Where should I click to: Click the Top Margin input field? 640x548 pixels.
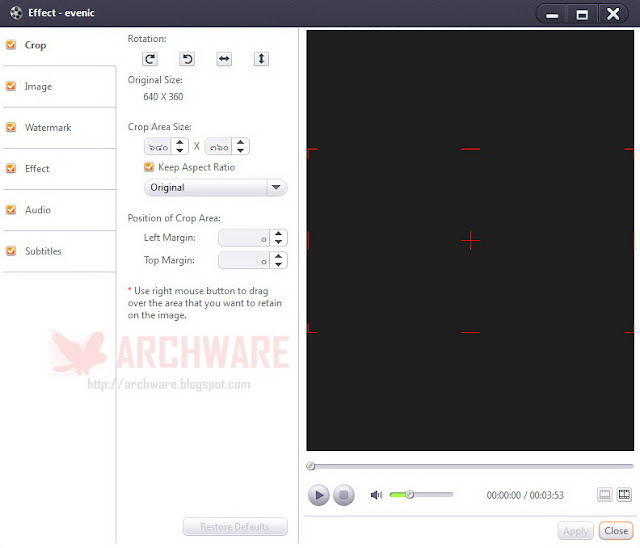(x=244, y=260)
